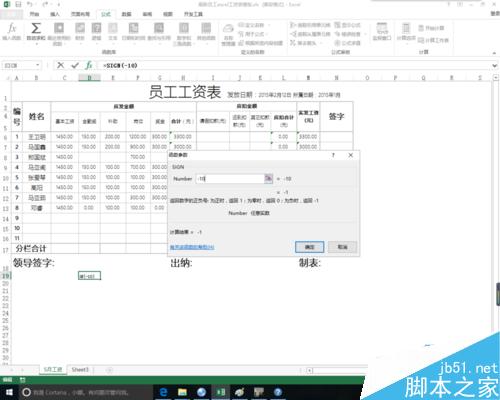This screenshot has width=500, height=400.
Task: Click the Number field in the SIGN dialog
Action: pyautogui.click(x=230, y=179)
